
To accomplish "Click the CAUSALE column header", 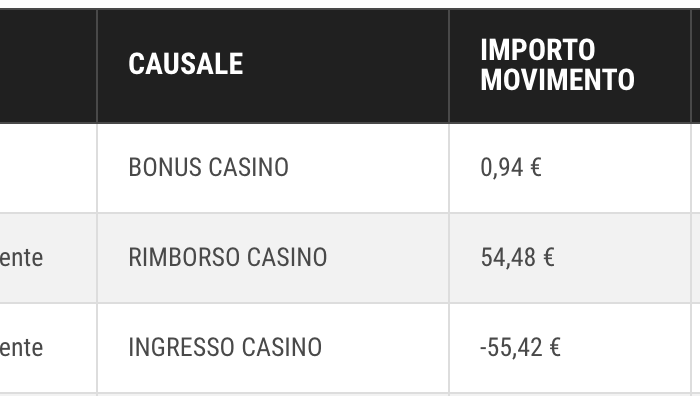I will coord(273,66).
